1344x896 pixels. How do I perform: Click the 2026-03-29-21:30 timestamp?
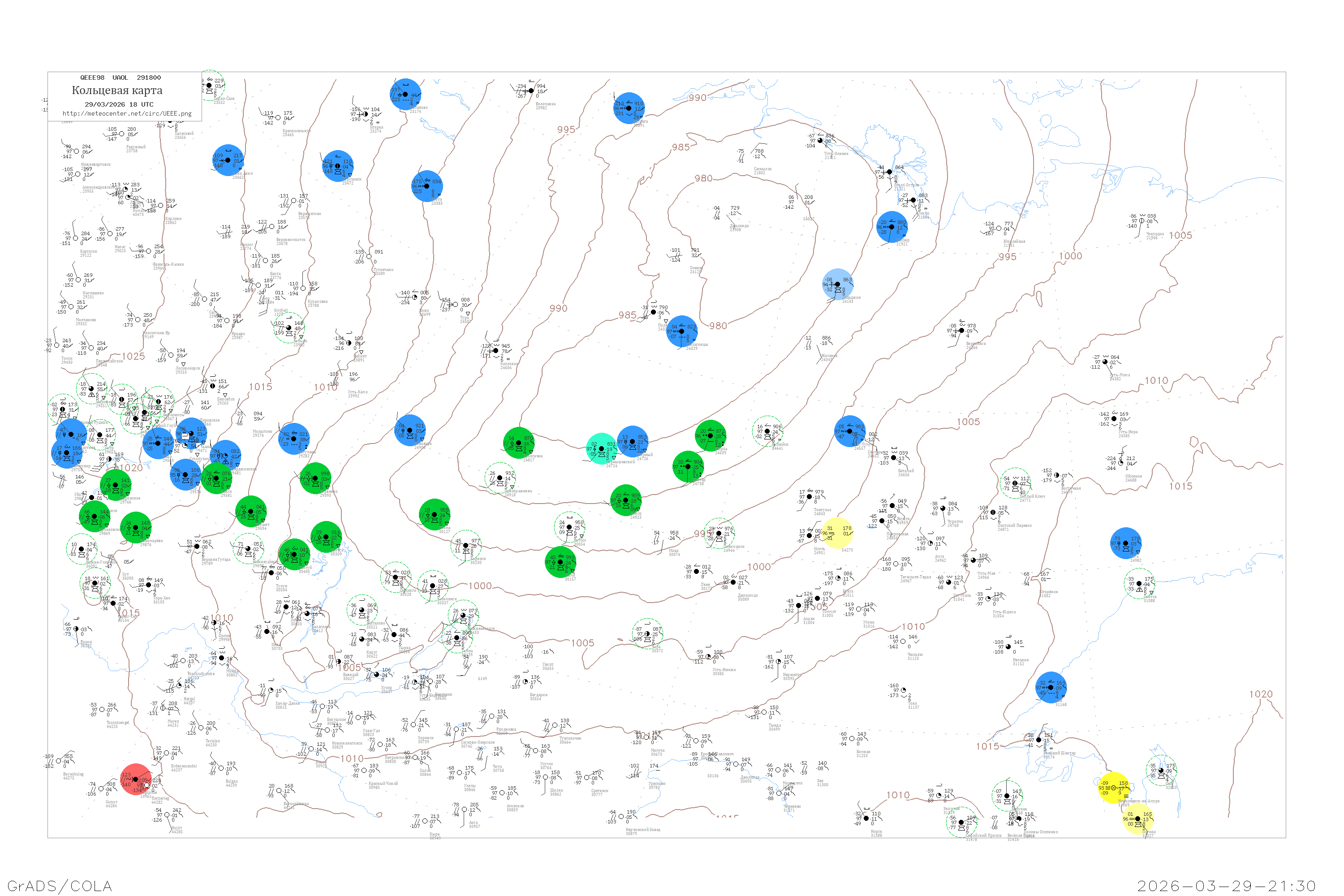1226,886
